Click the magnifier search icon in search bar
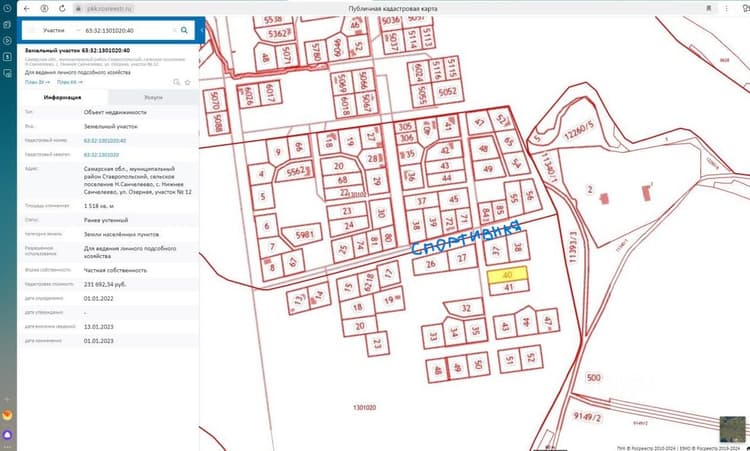 [184, 30]
